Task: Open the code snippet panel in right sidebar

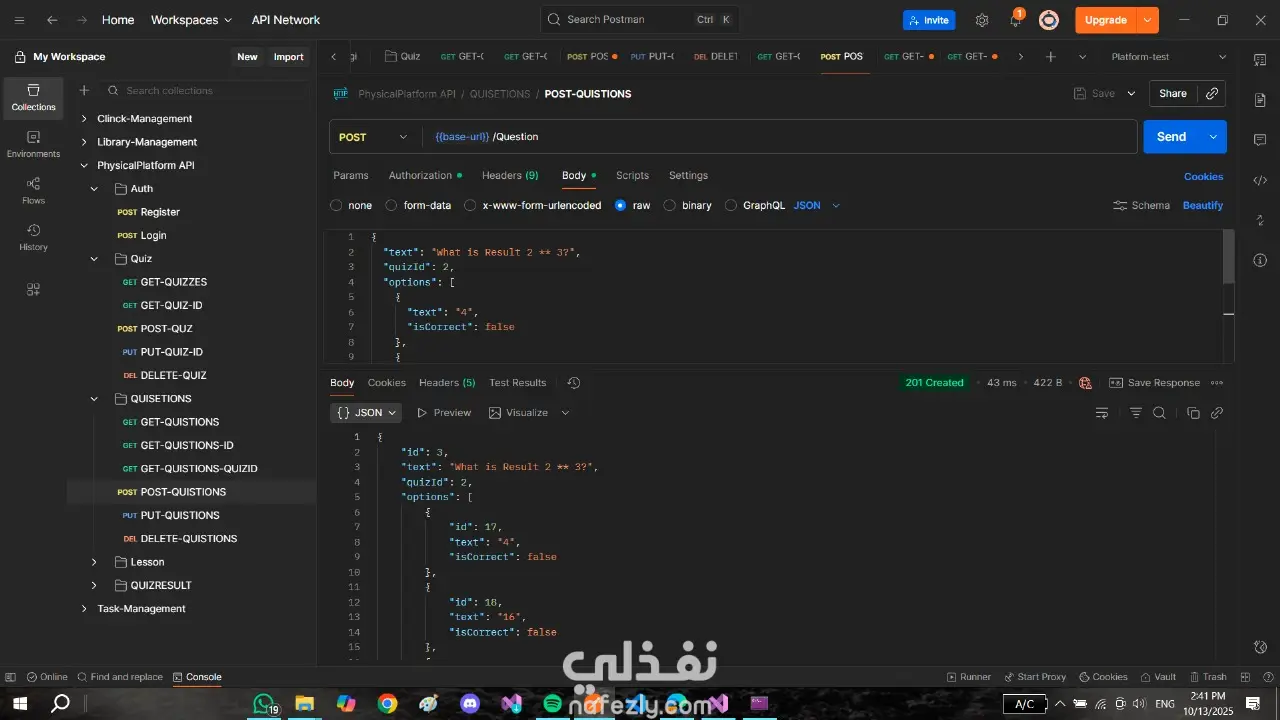Action: [x=1260, y=180]
